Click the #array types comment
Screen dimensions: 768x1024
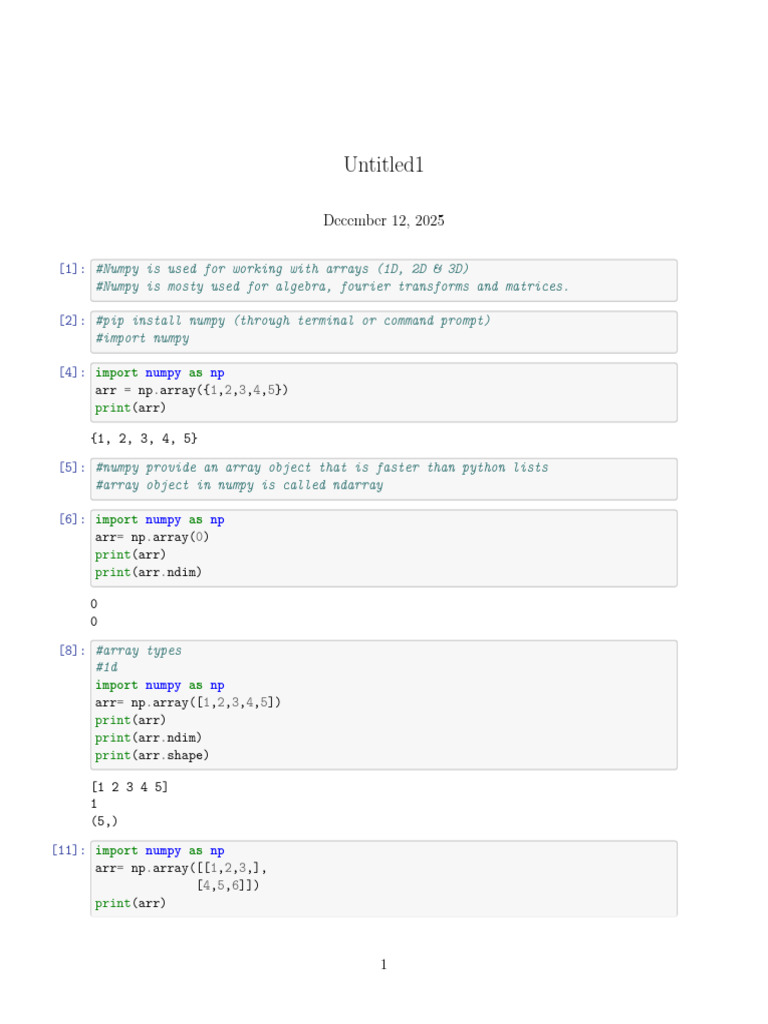138,650
